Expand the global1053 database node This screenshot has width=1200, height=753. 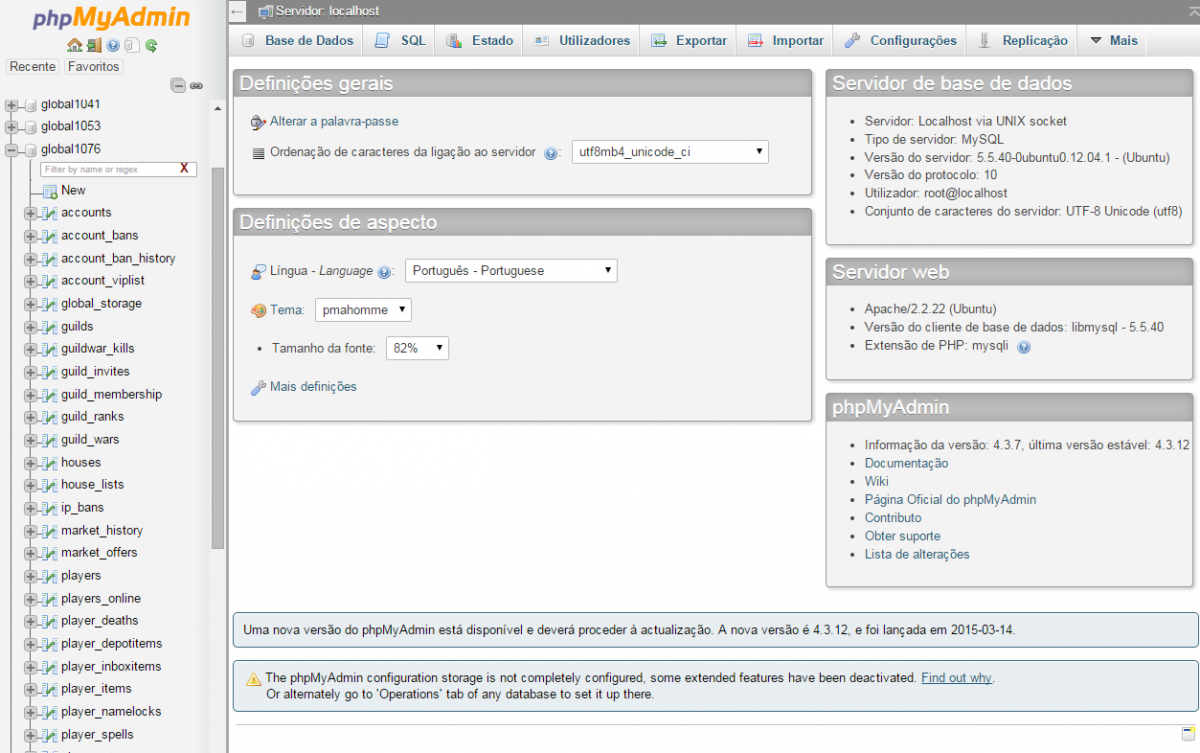click(x=12, y=127)
